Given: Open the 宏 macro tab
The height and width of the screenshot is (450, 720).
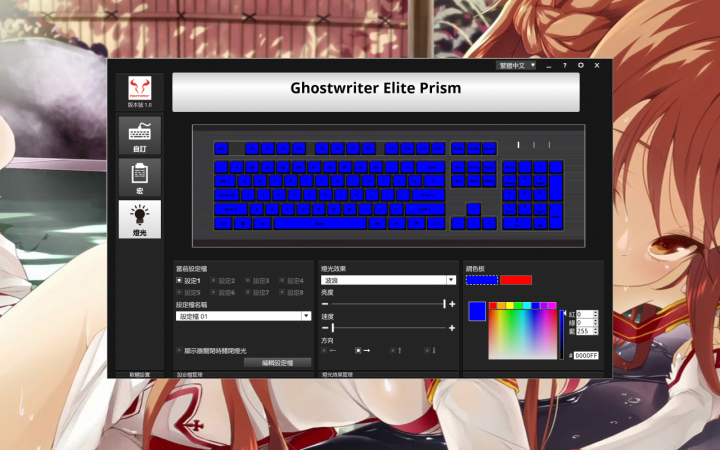Looking at the screenshot, I should (x=140, y=177).
